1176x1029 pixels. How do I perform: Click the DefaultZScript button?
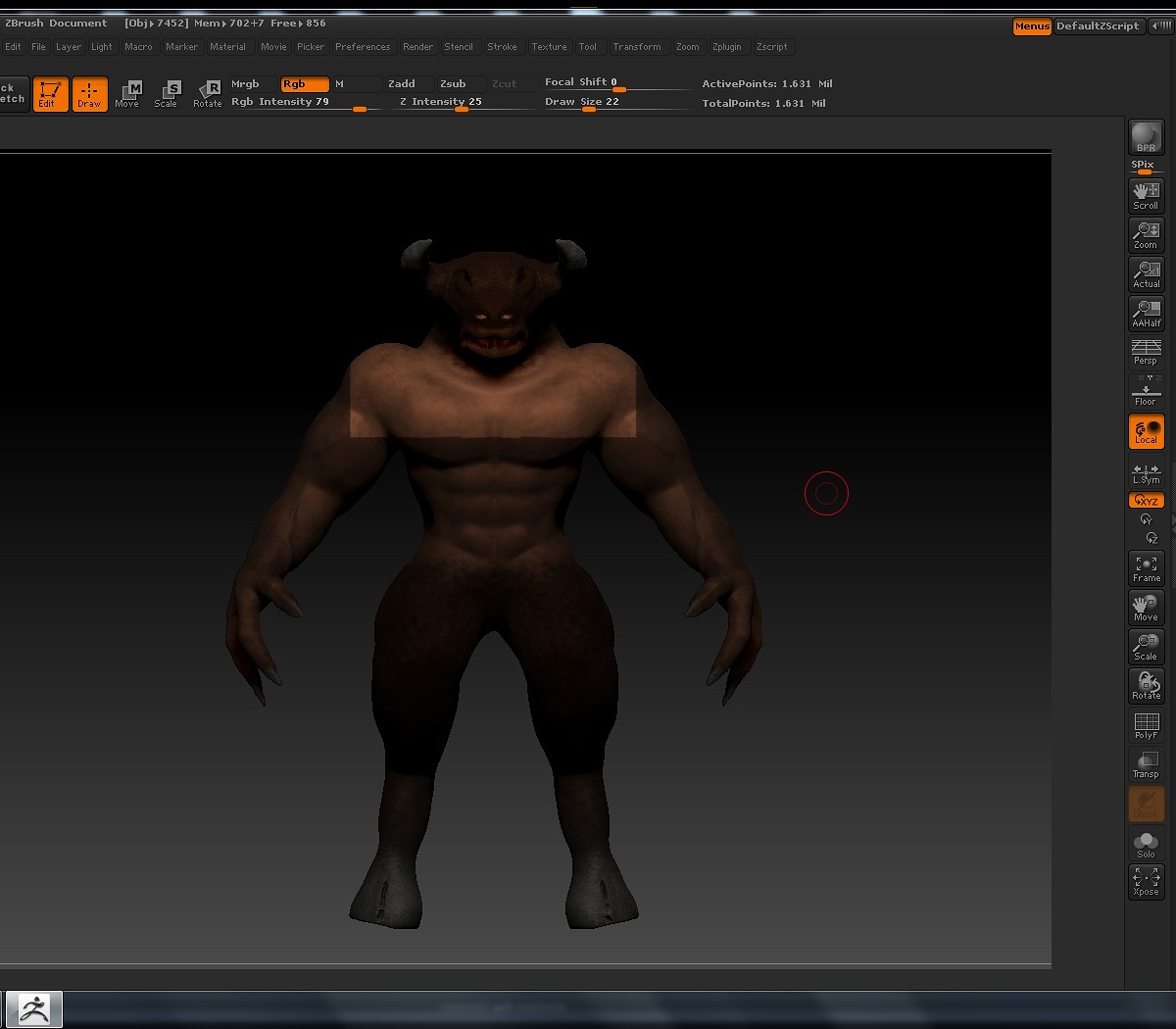pos(1098,26)
